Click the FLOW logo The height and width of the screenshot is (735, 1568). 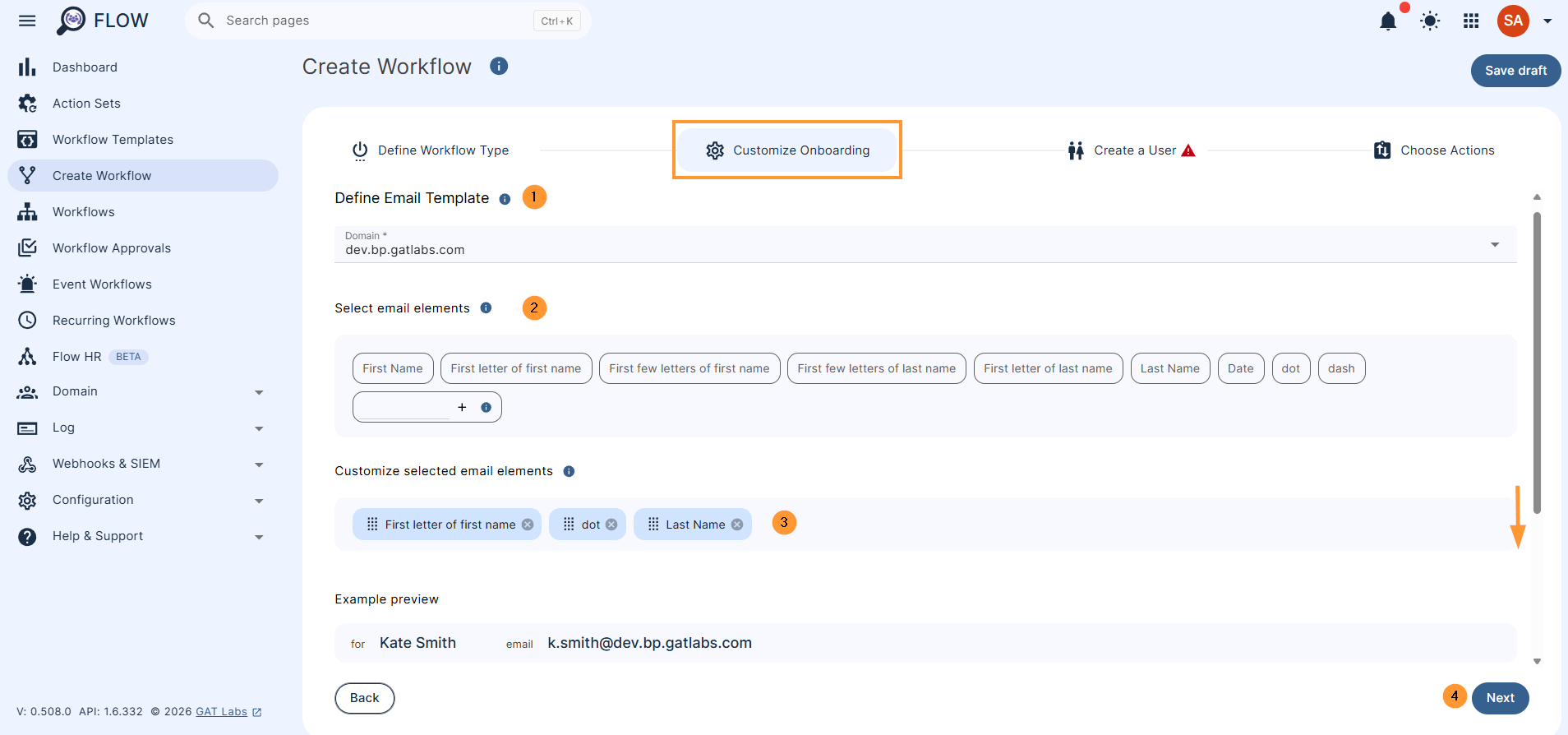103,21
